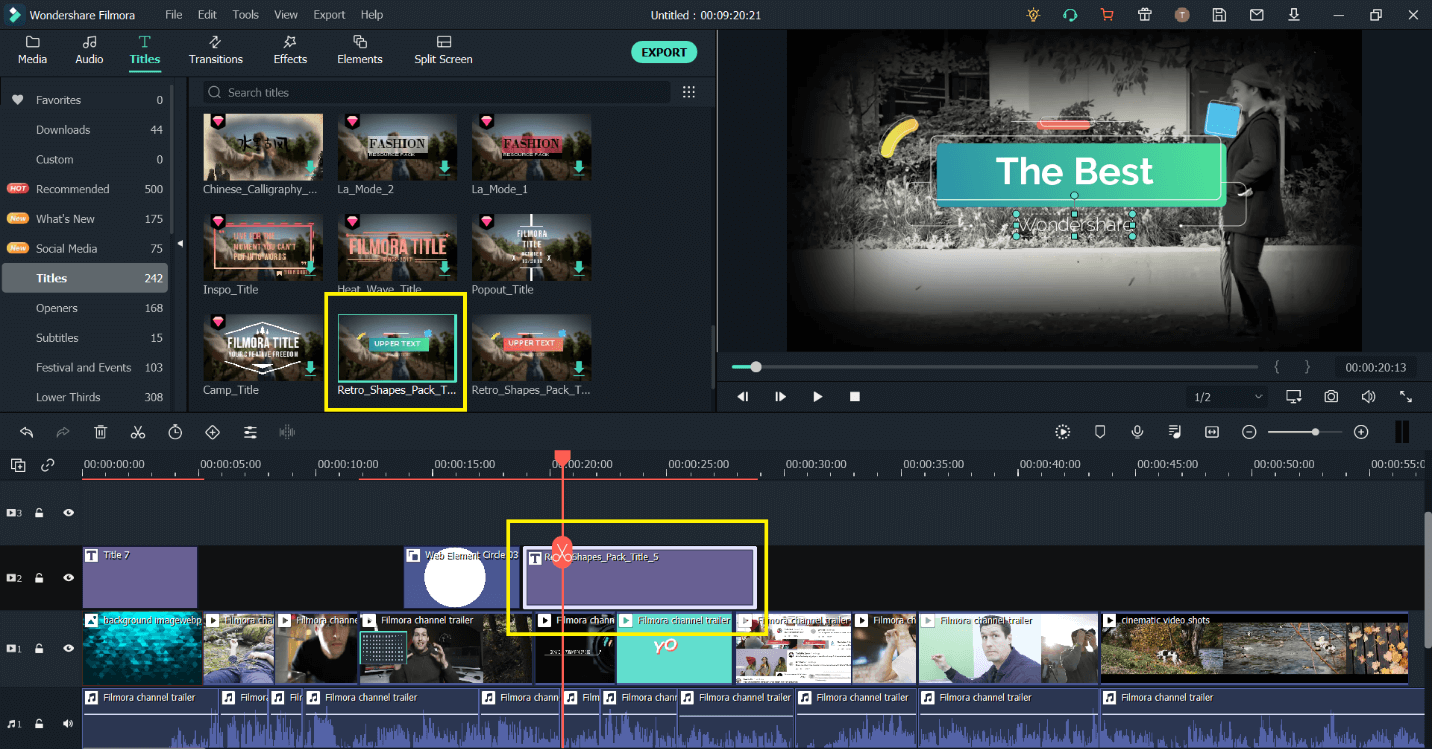The image size is (1432, 749).
Task: Add a marker with shield icon
Action: coord(1100,432)
